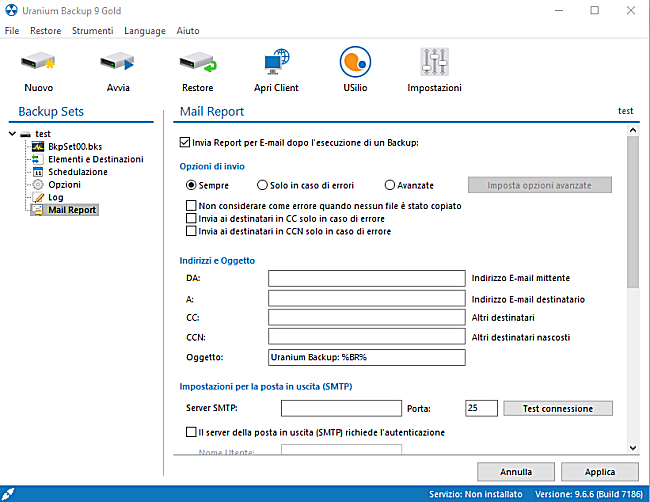Open the USilio icon
Screen dimensions: 650x502
click(355, 62)
